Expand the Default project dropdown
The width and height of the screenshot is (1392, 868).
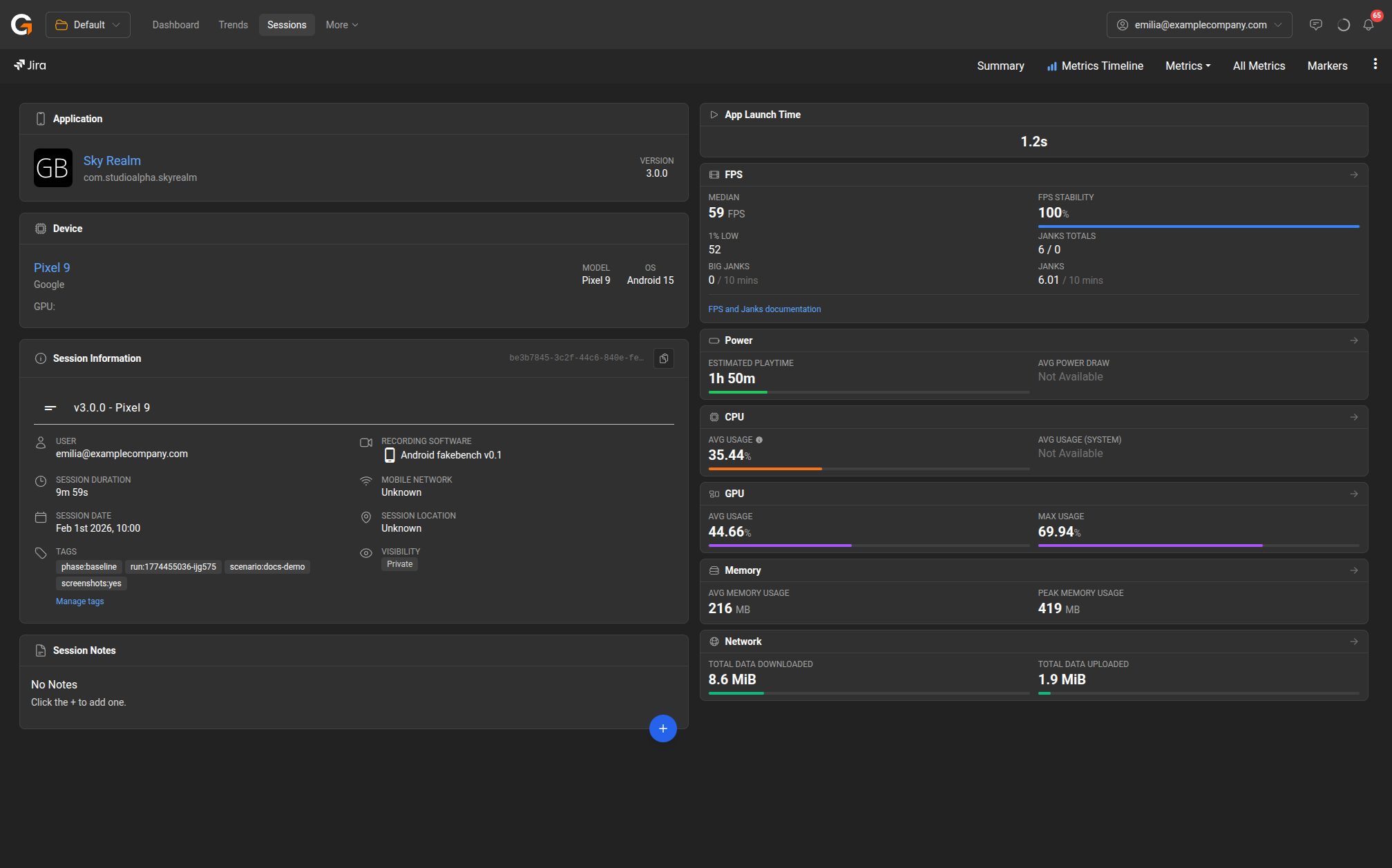pyautogui.click(x=88, y=25)
